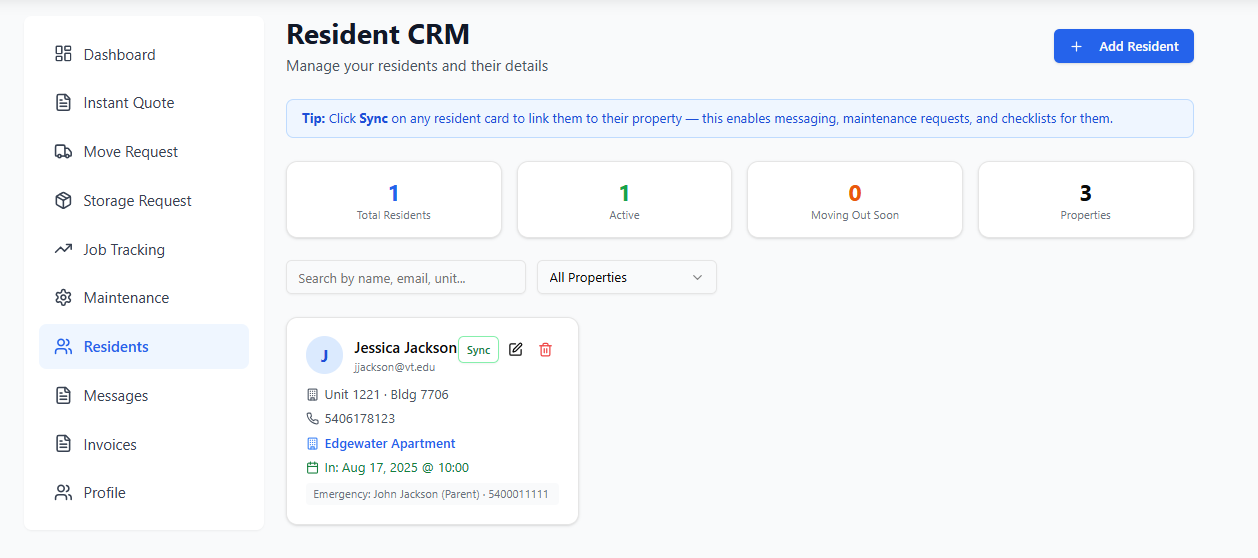
Task: Navigate to Storage Request
Action: click(144, 201)
